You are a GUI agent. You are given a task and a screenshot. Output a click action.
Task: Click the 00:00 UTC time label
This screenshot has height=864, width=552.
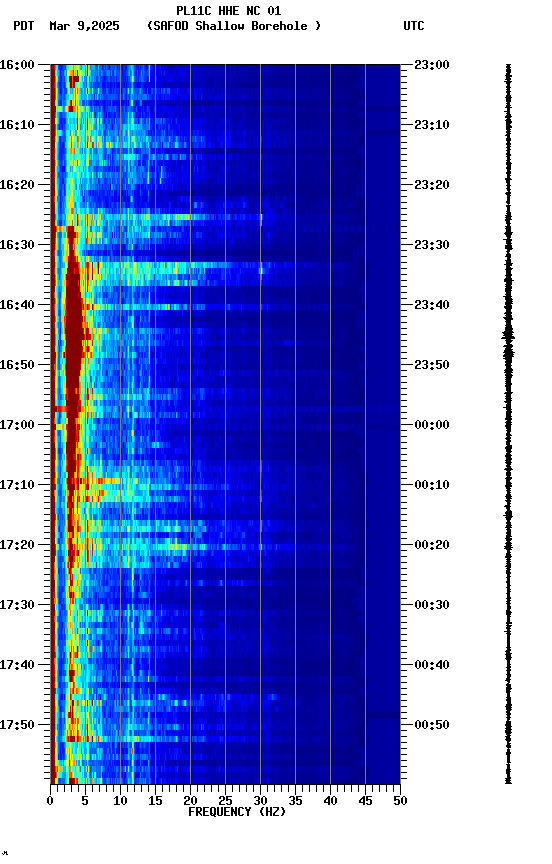coord(432,425)
